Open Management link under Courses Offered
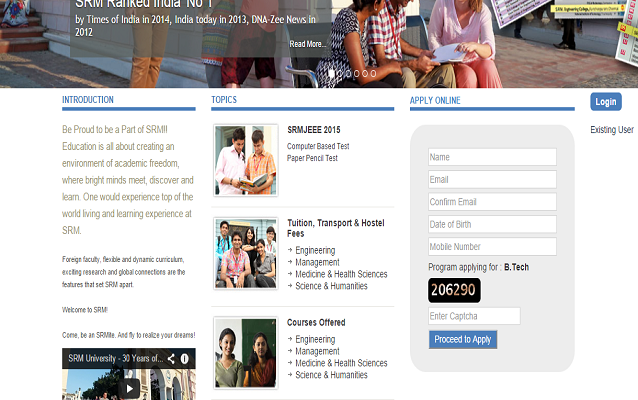Screen dimensions: 638x400 (317, 351)
